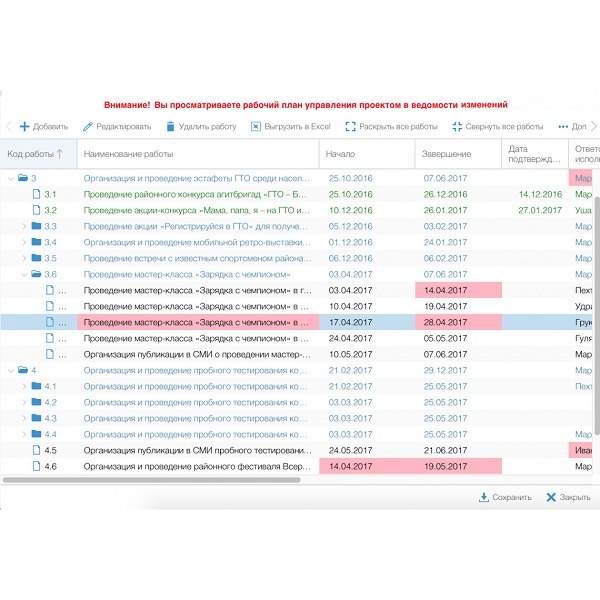
Task: Click the folder icon of work 3.5
Action: (36, 258)
